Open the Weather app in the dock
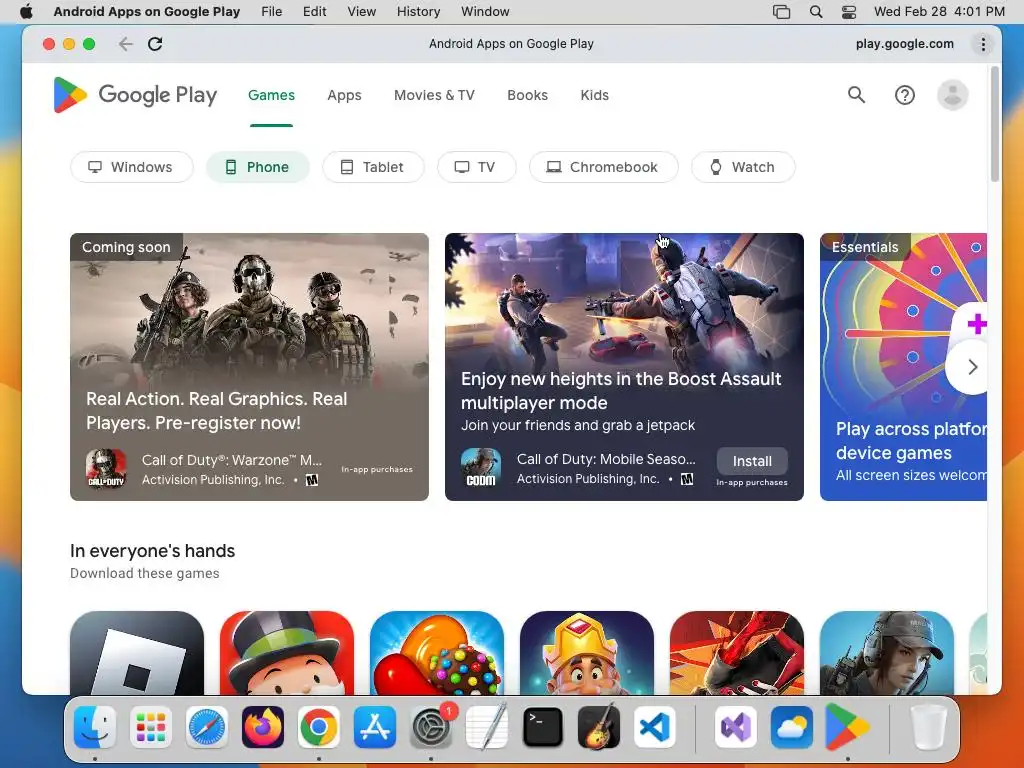 point(792,727)
